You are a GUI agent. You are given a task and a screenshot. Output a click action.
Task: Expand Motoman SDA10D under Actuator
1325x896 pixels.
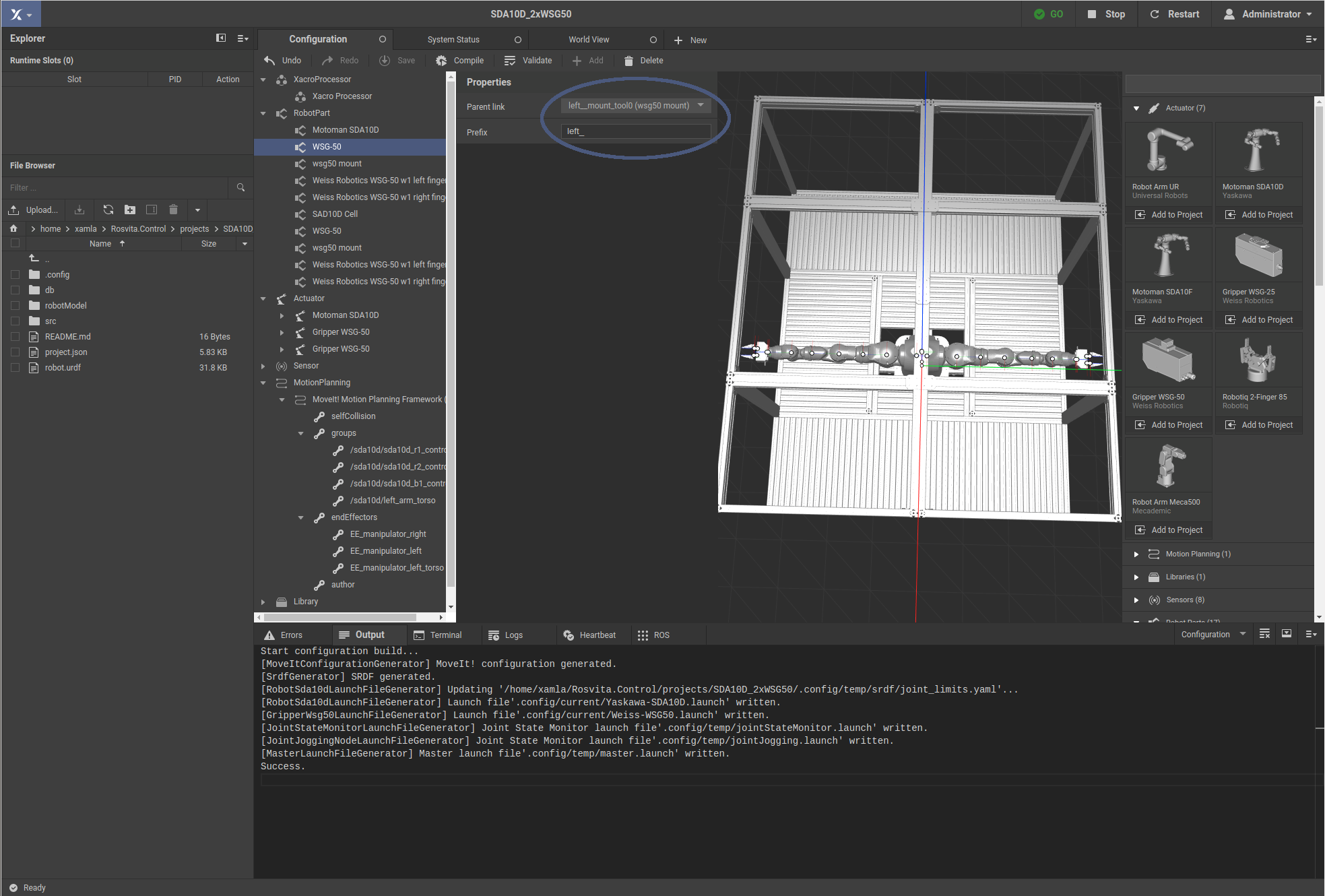(282, 315)
